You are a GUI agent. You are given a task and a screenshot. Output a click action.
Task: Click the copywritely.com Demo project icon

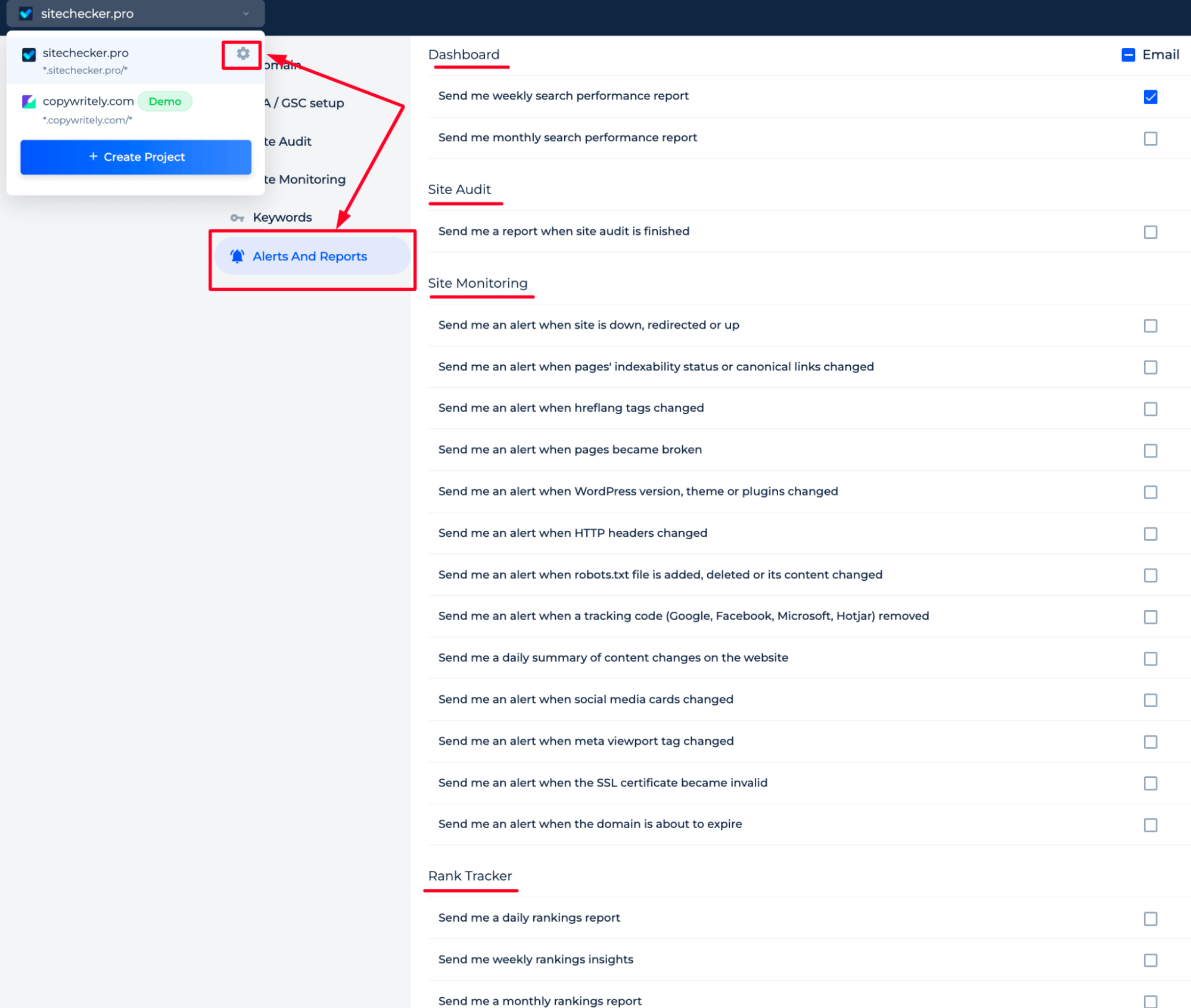coord(29,100)
